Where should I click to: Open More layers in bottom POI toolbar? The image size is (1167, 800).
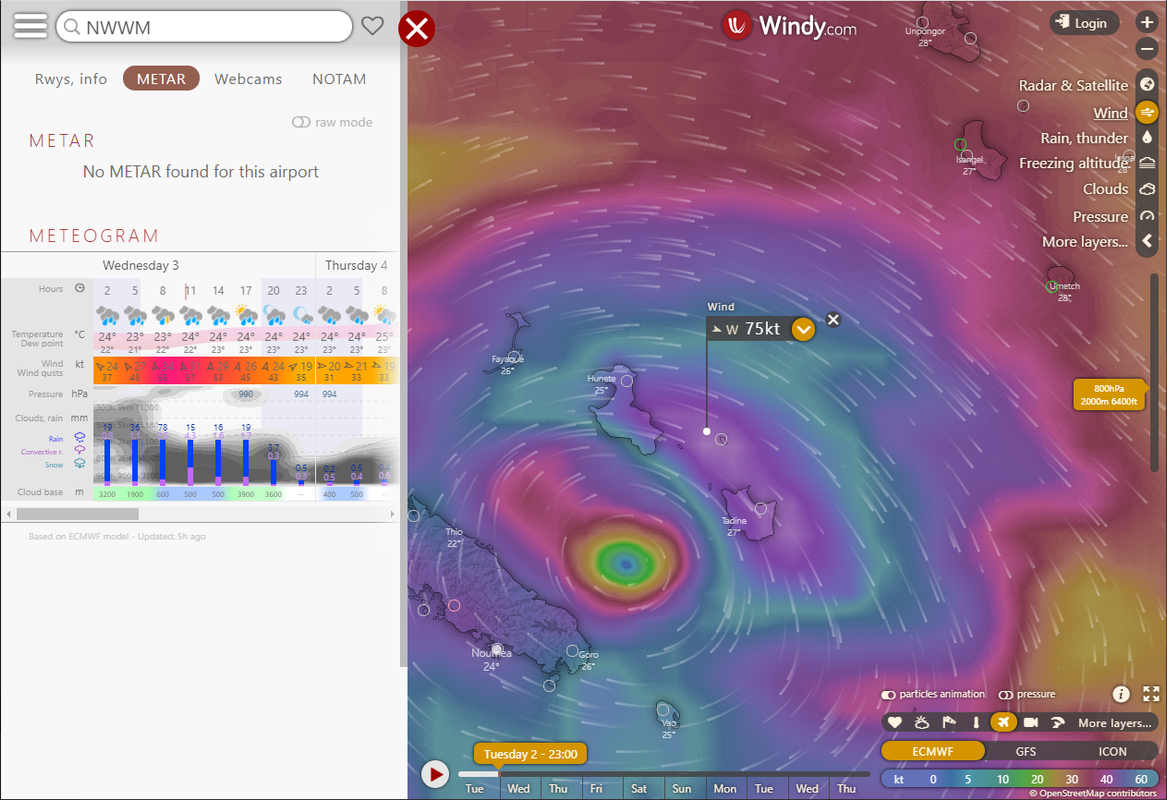[1114, 723]
